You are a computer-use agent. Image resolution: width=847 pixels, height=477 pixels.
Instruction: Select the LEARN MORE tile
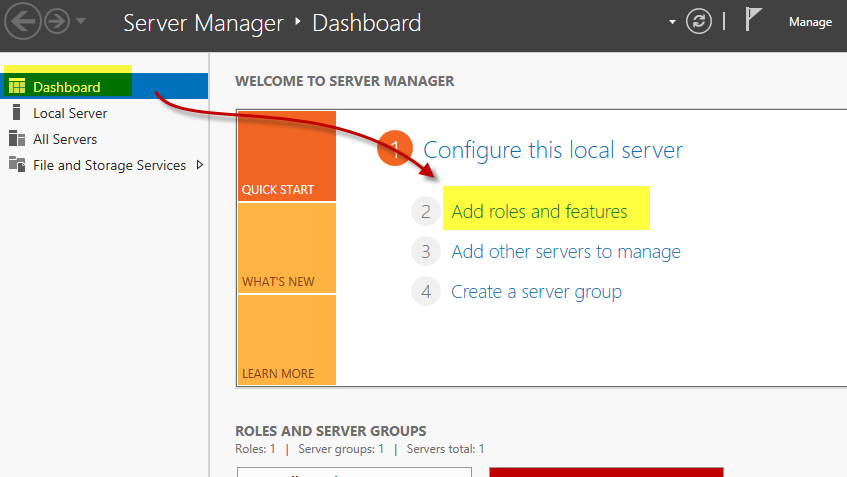(x=287, y=340)
